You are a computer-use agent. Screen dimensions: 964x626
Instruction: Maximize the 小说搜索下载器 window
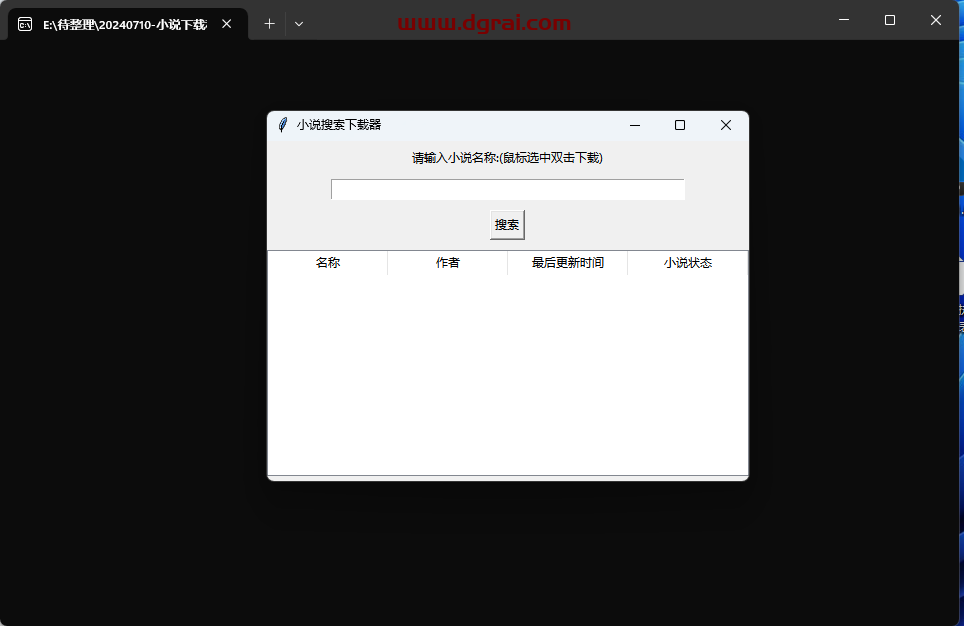click(680, 125)
